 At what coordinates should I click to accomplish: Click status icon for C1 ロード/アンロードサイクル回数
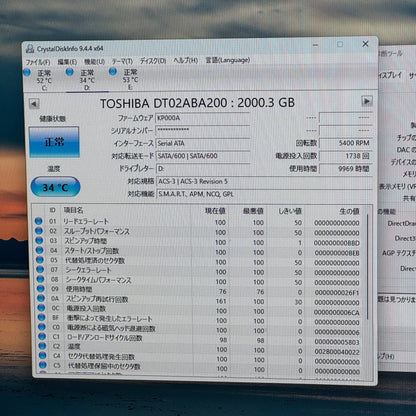click(x=42, y=336)
